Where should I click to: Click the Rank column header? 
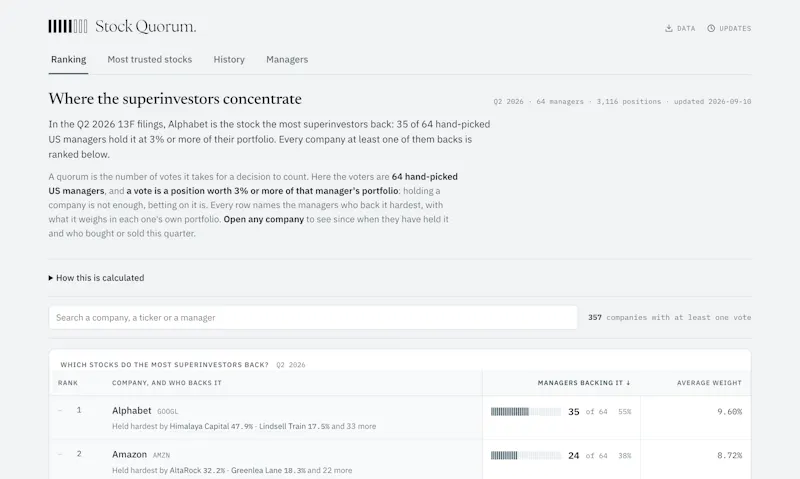(x=68, y=383)
